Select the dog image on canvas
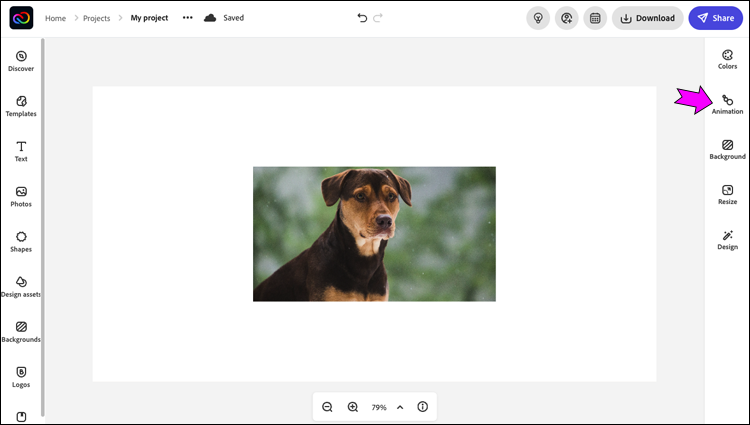The width and height of the screenshot is (750, 425). [374, 234]
